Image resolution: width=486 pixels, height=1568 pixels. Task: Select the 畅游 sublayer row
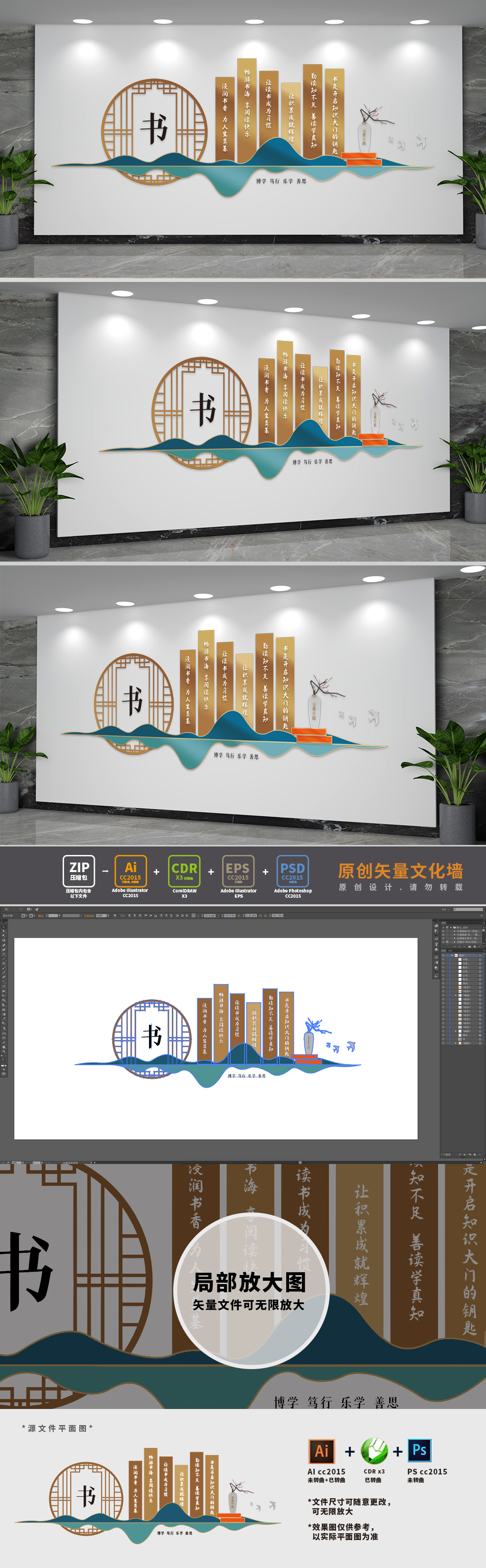pos(462,980)
